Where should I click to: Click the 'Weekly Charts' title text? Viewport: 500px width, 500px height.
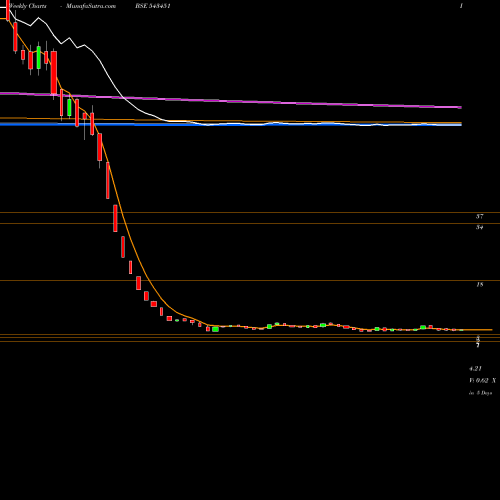pos(27,6)
